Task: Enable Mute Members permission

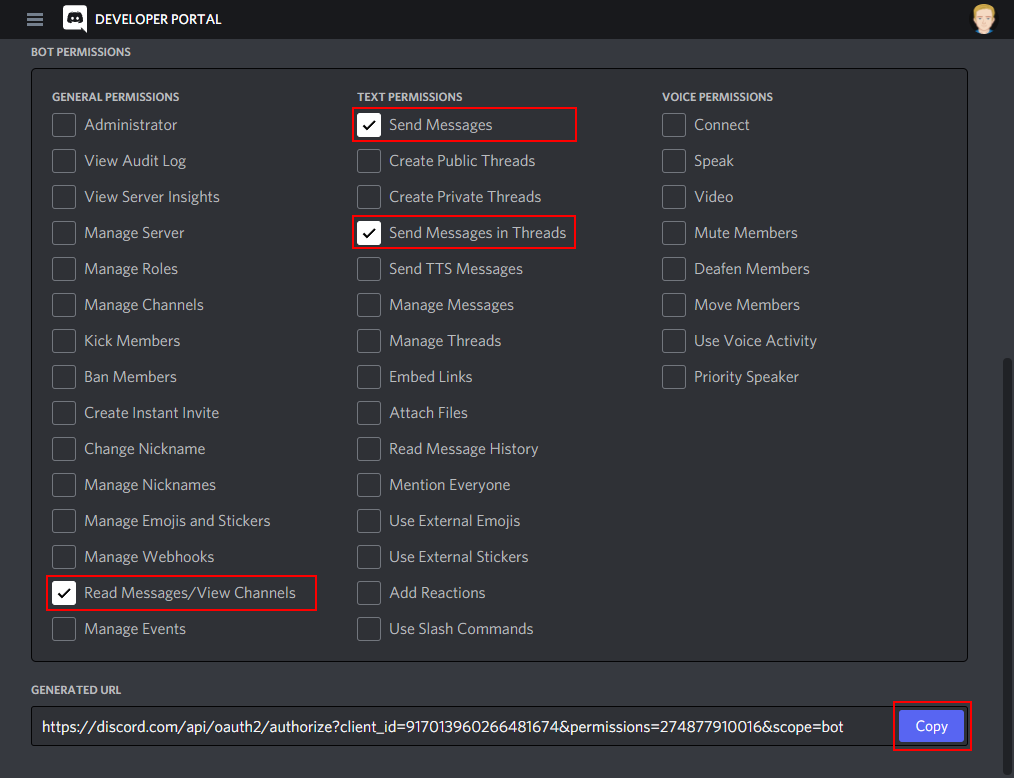Action: (x=674, y=233)
